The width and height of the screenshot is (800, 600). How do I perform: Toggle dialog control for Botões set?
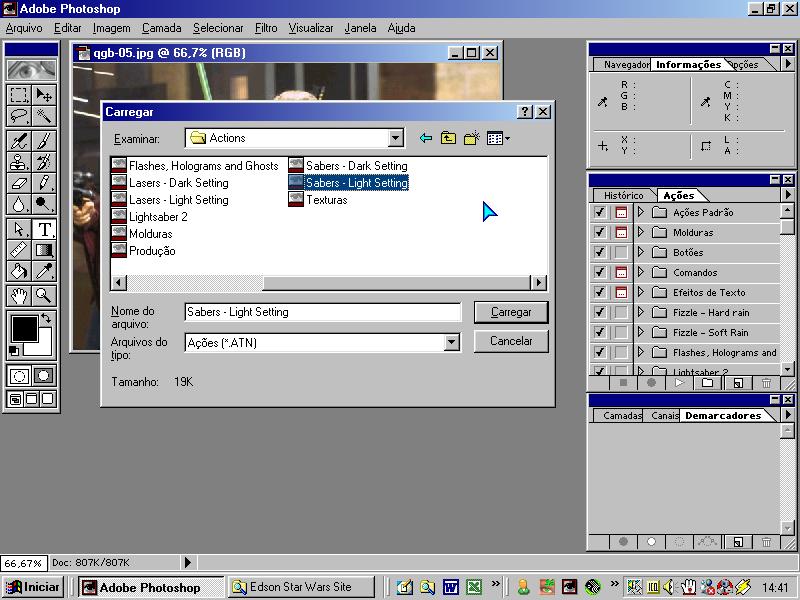tap(621, 252)
